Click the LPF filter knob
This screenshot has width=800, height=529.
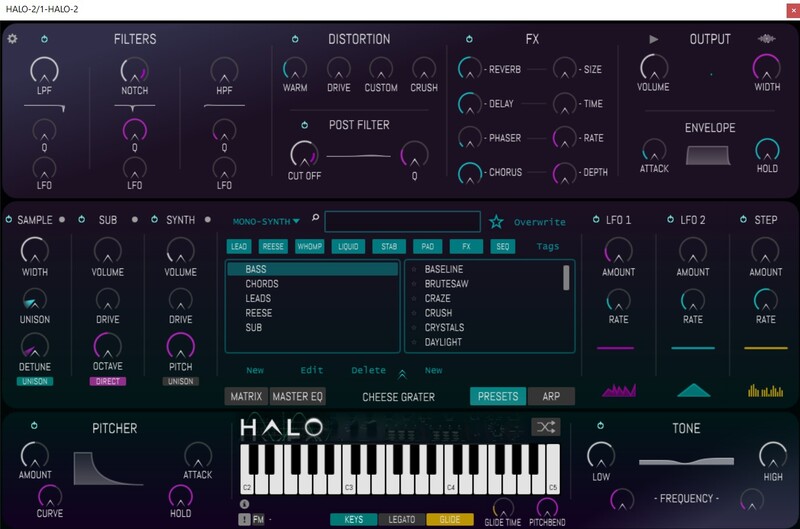(44, 70)
